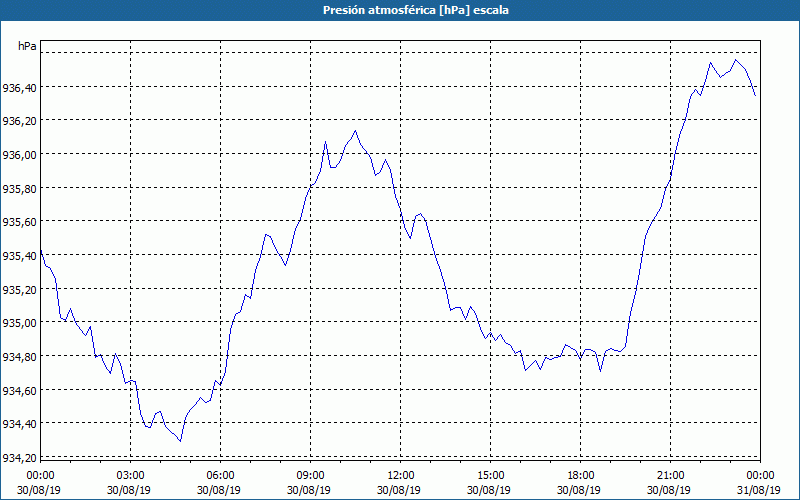Viewport: 800px width, 500px height.
Task: Click the 30/08/19 date under 06:00
Action: (x=219, y=490)
